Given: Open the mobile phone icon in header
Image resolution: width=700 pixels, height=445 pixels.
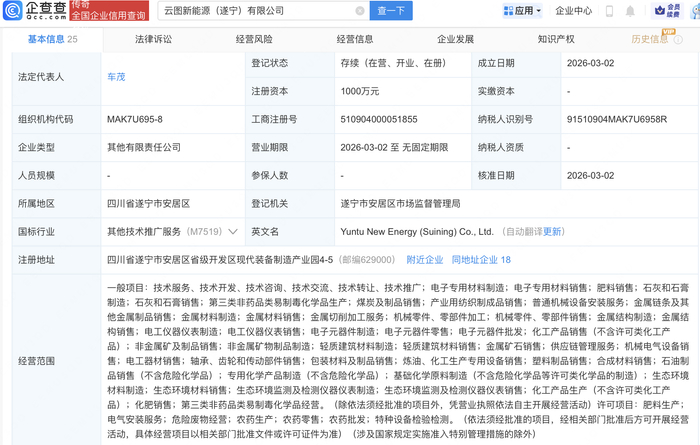Looking at the screenshot, I should 609,11.
